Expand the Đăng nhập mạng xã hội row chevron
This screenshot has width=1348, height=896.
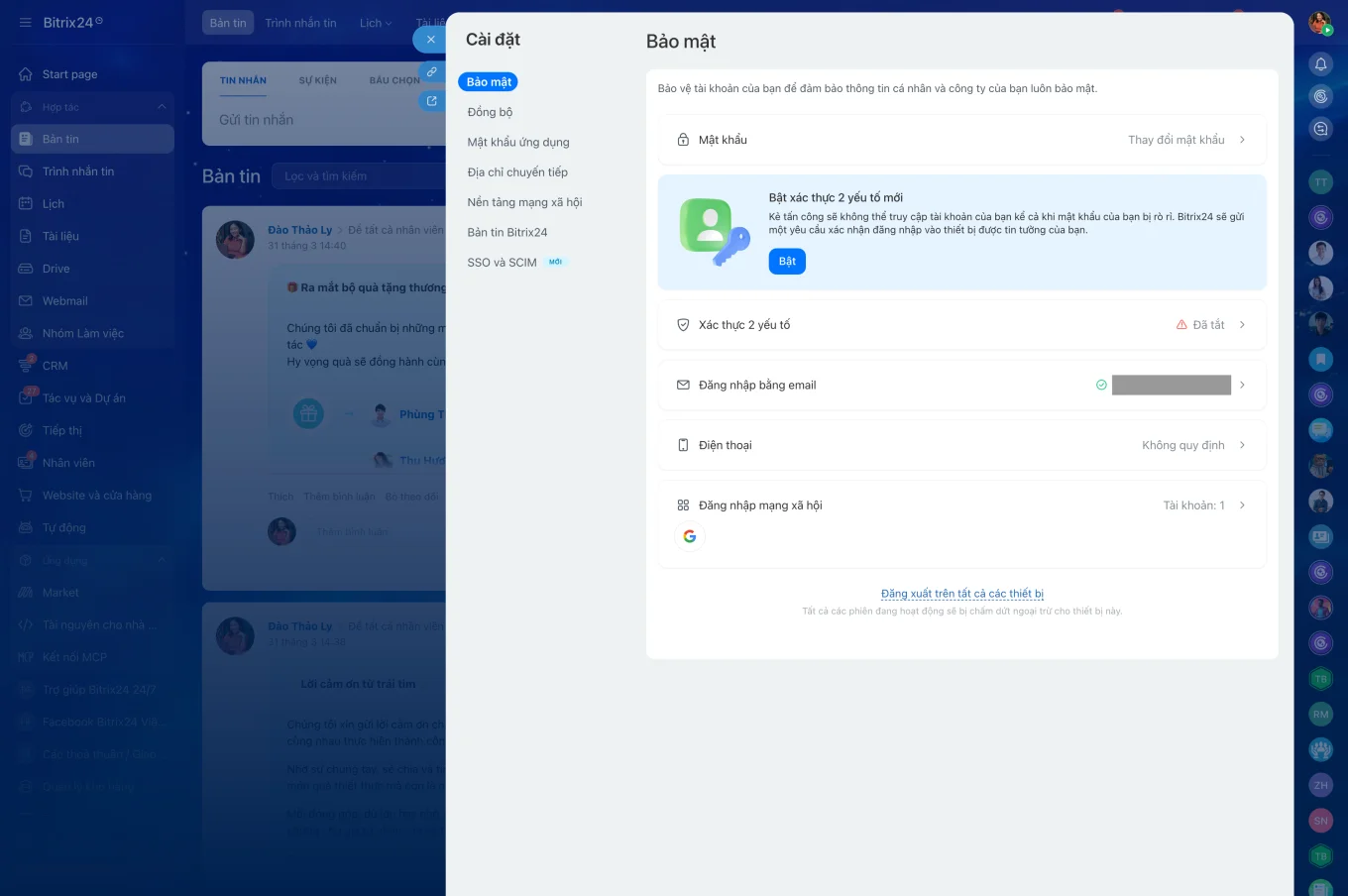pyautogui.click(x=1242, y=505)
